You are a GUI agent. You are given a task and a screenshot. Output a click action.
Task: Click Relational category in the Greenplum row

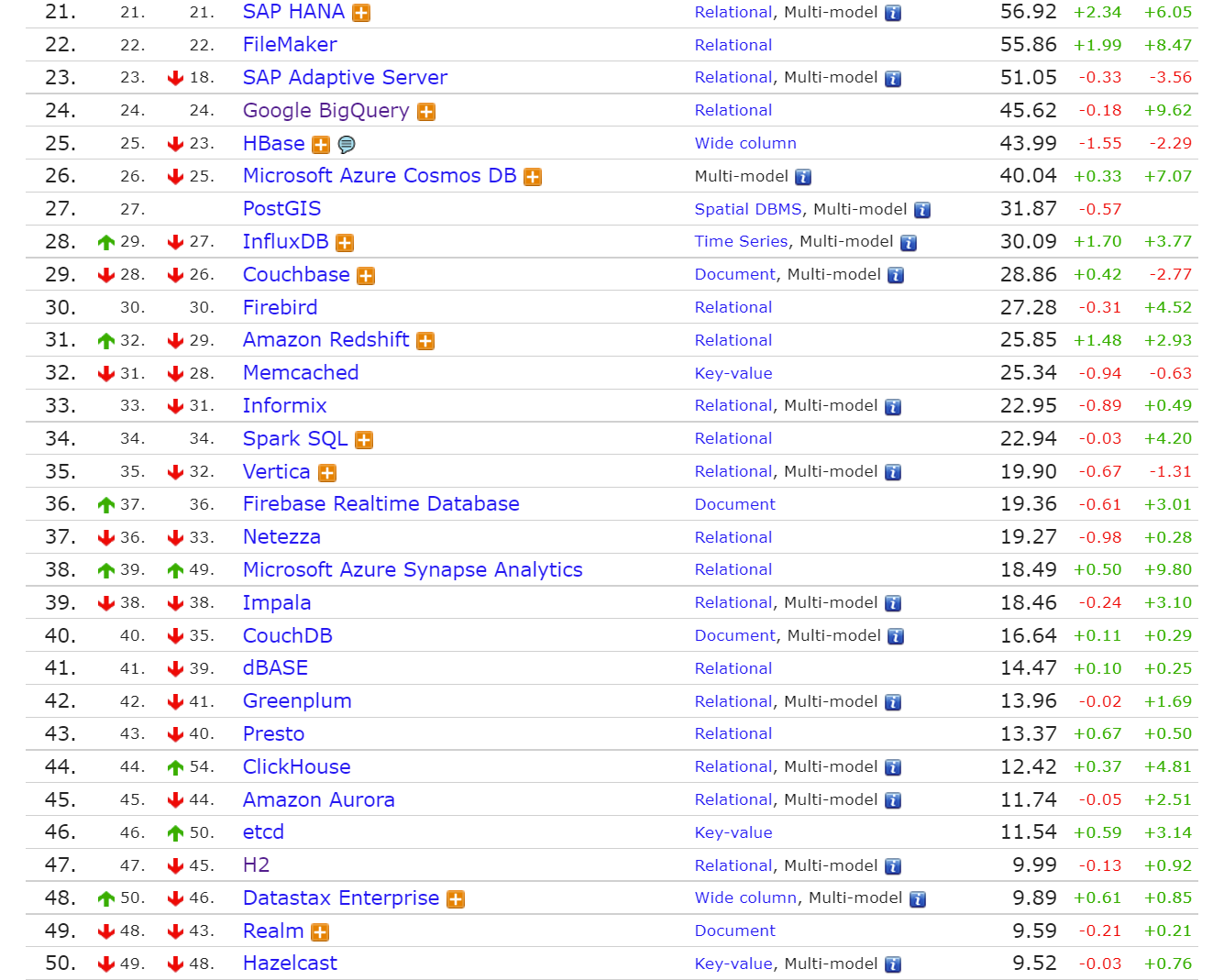tap(733, 701)
